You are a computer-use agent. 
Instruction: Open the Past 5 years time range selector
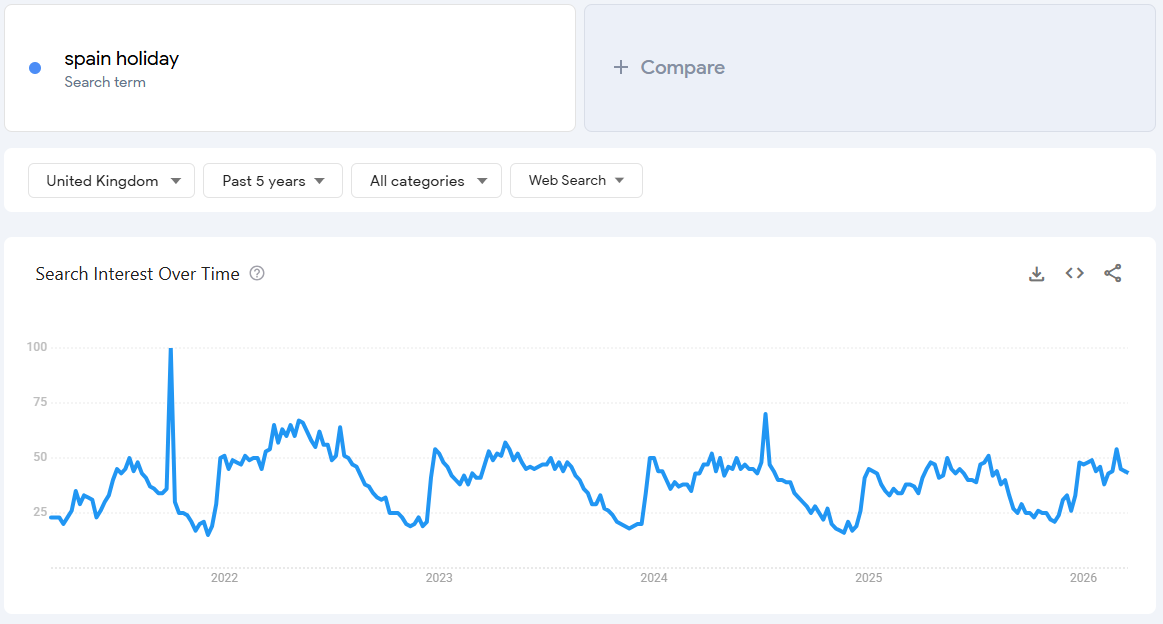pyautogui.click(x=272, y=181)
